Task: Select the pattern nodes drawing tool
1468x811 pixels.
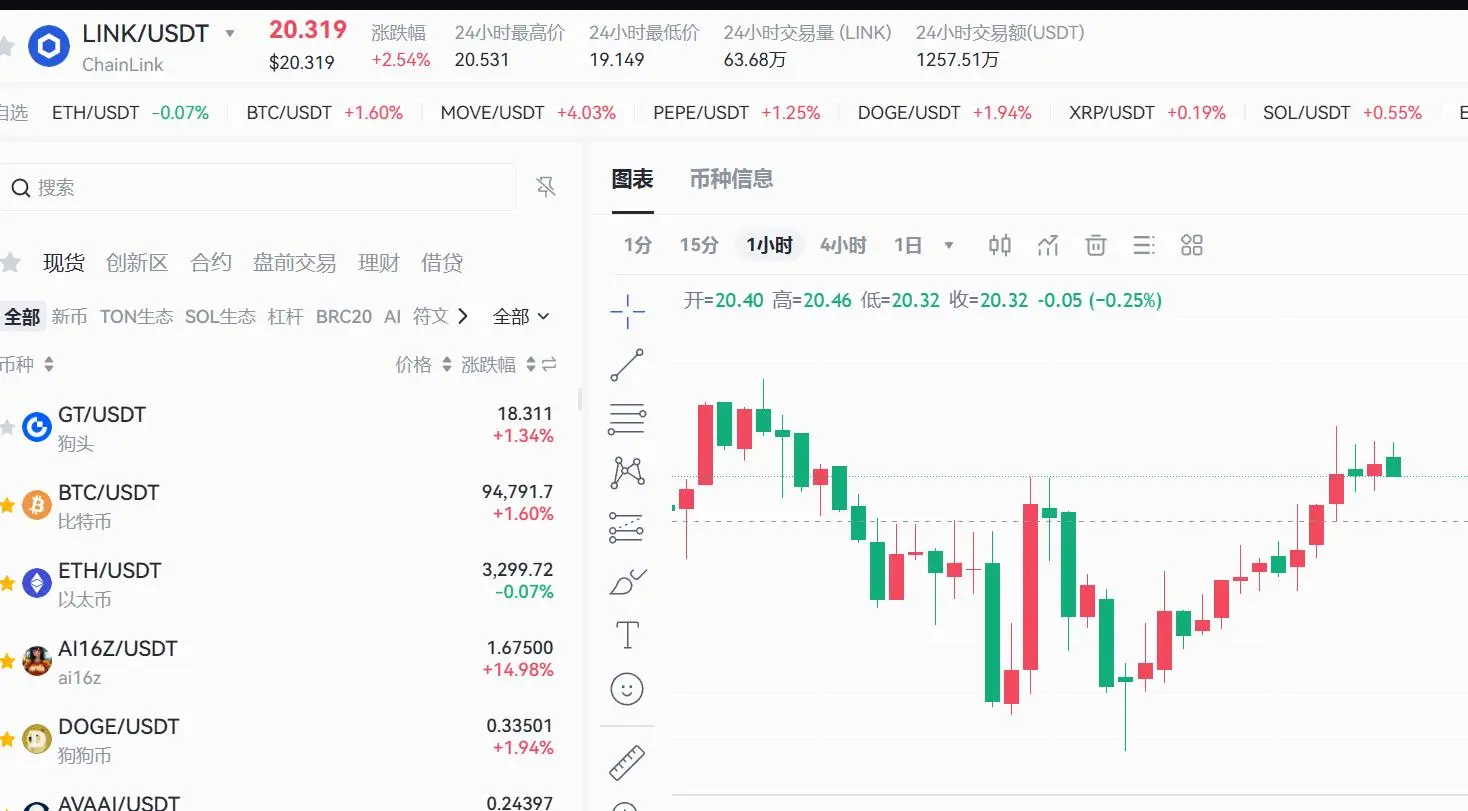Action: pyautogui.click(x=627, y=472)
